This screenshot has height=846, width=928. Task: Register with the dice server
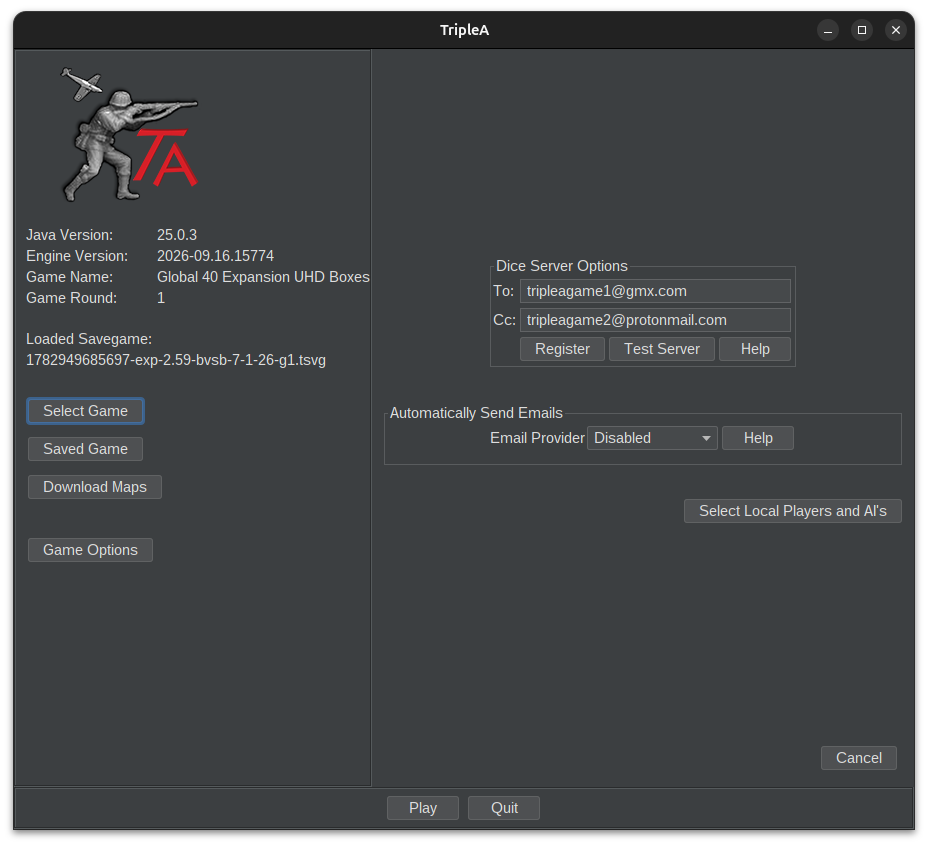click(x=562, y=349)
